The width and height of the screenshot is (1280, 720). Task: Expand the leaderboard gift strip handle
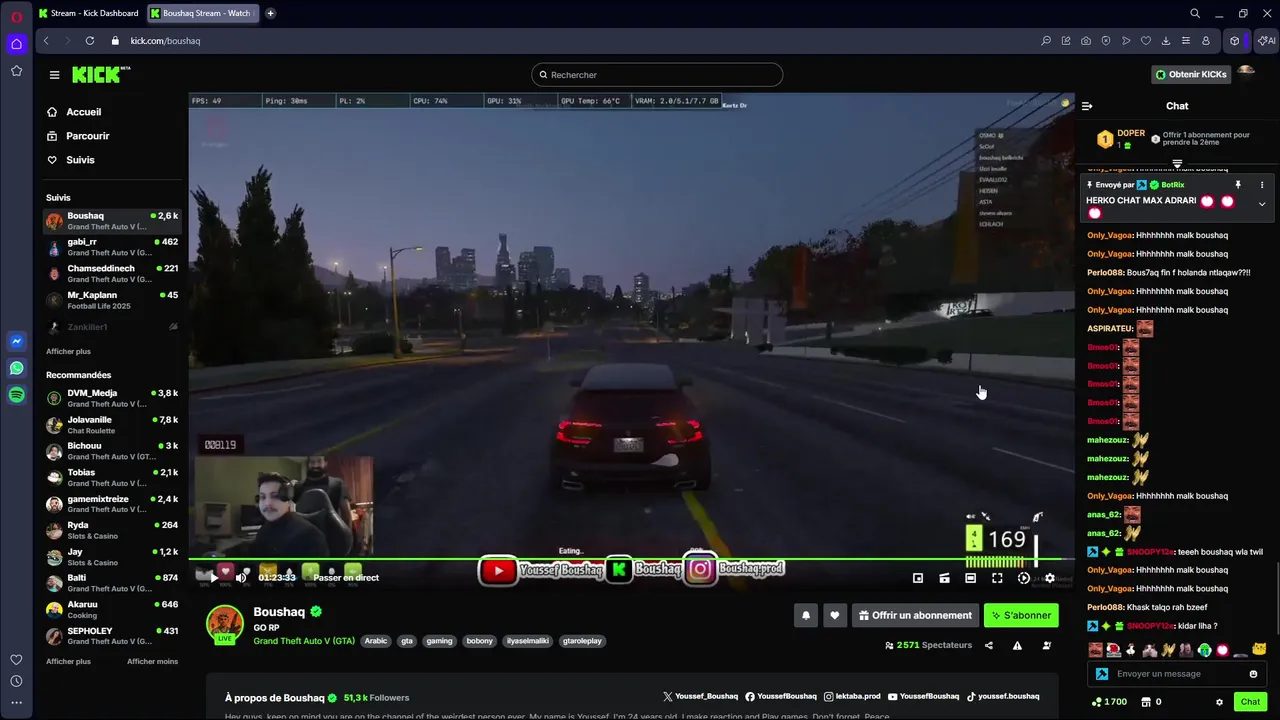[1177, 164]
